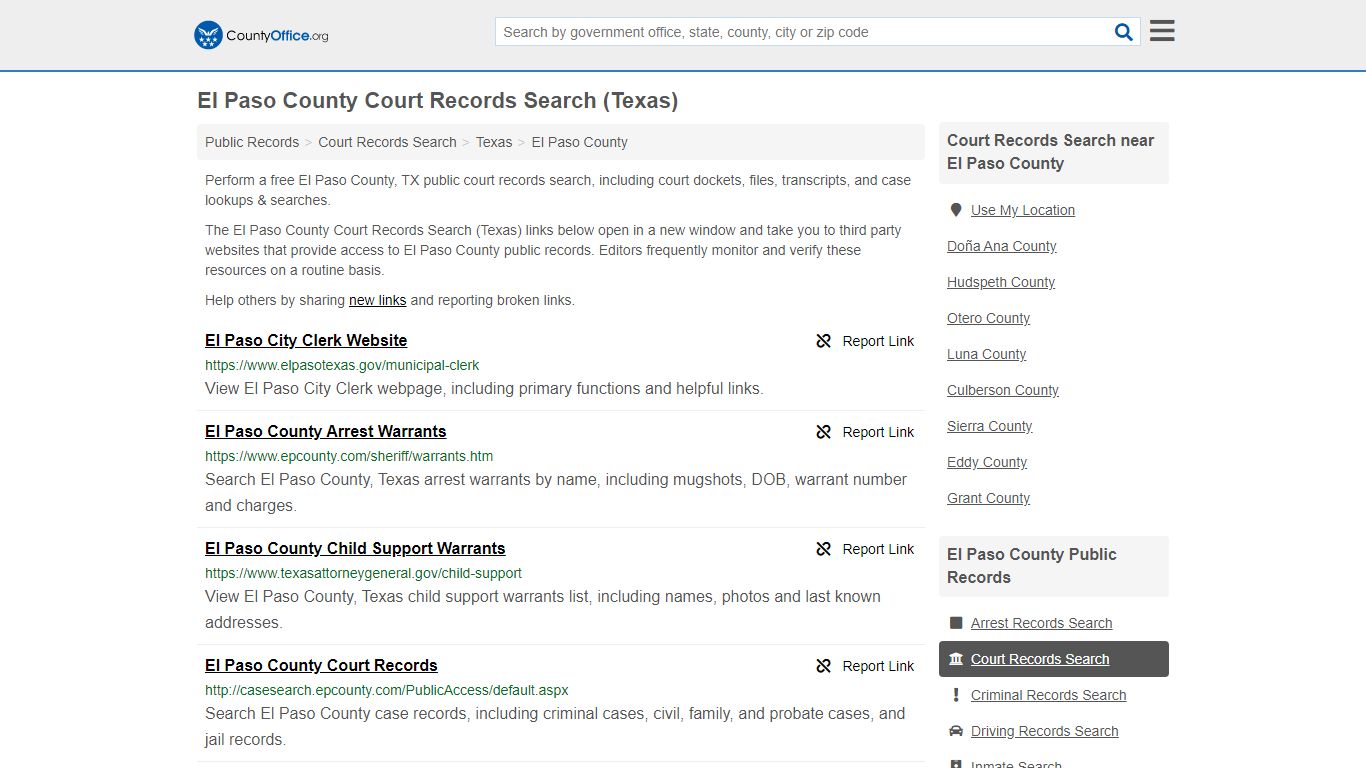Go to Texas breadcrumb
This screenshot has width=1366, height=768.
[x=494, y=142]
